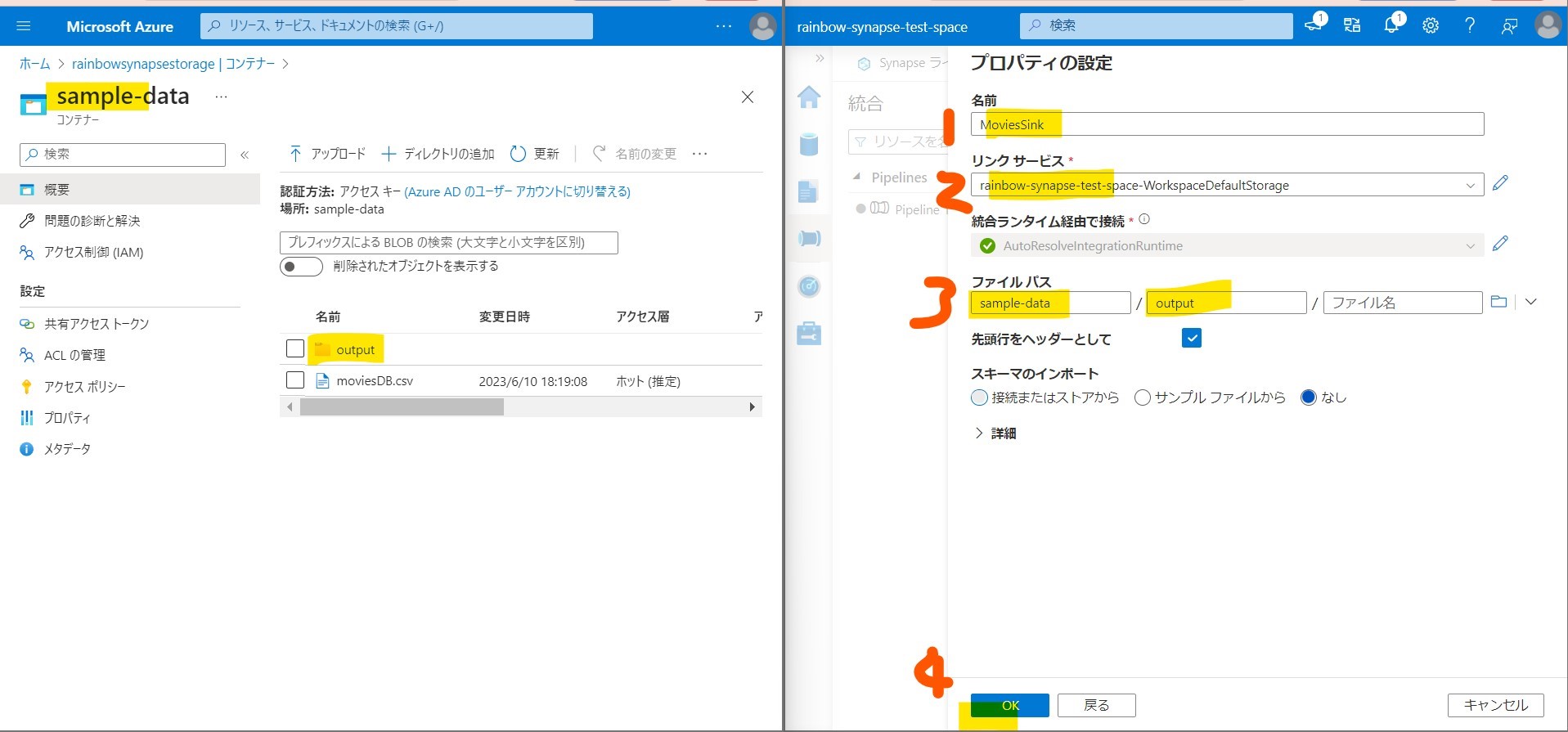This screenshot has height=732, width=1568.
Task: Focus the Azure portal global search bar
Action: [397, 26]
